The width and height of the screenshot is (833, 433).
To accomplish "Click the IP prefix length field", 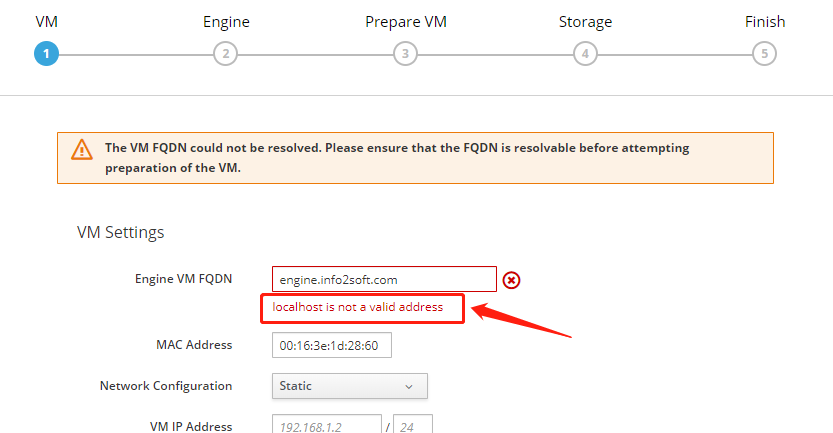I will (x=413, y=424).
